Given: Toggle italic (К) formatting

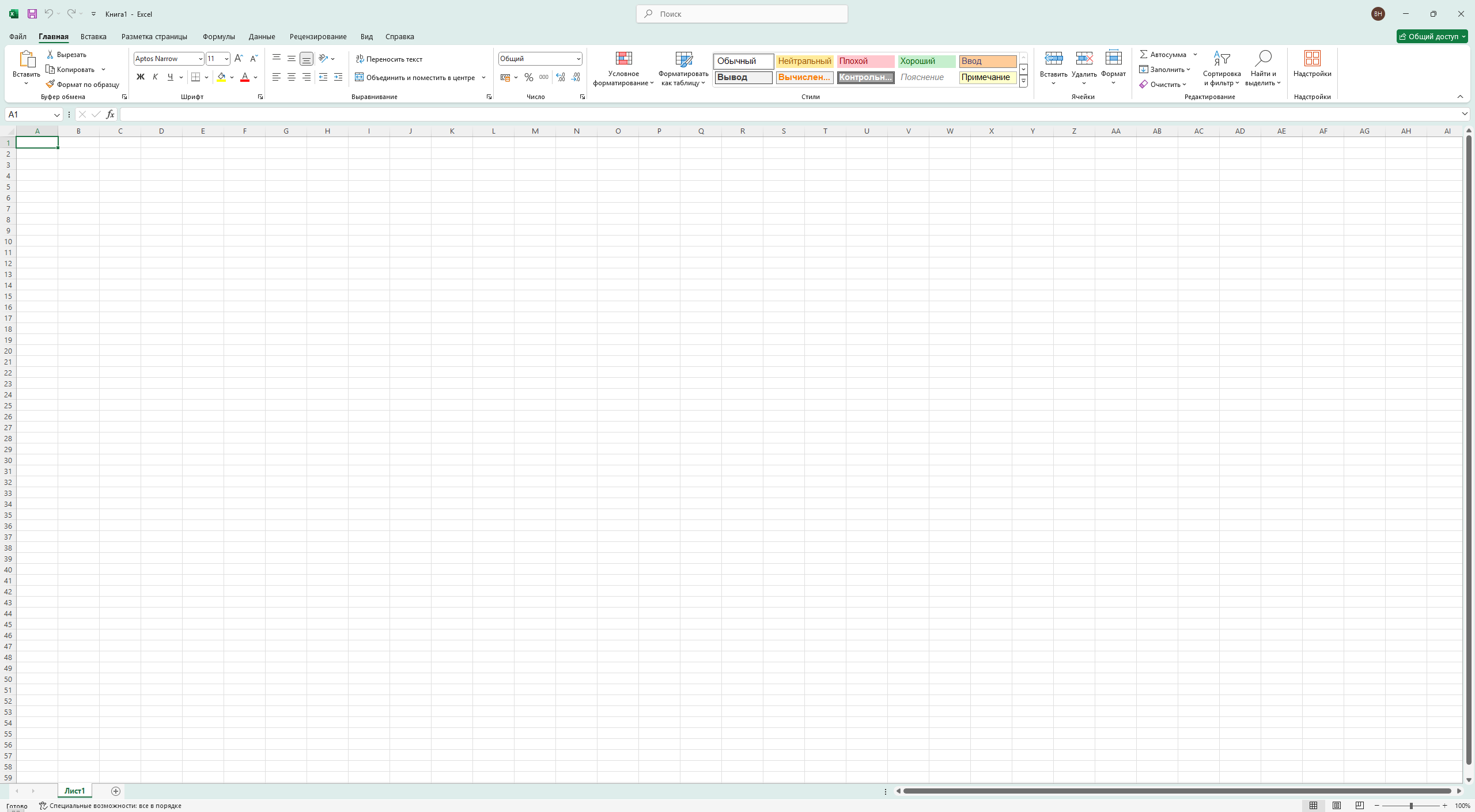Looking at the screenshot, I should (155, 77).
